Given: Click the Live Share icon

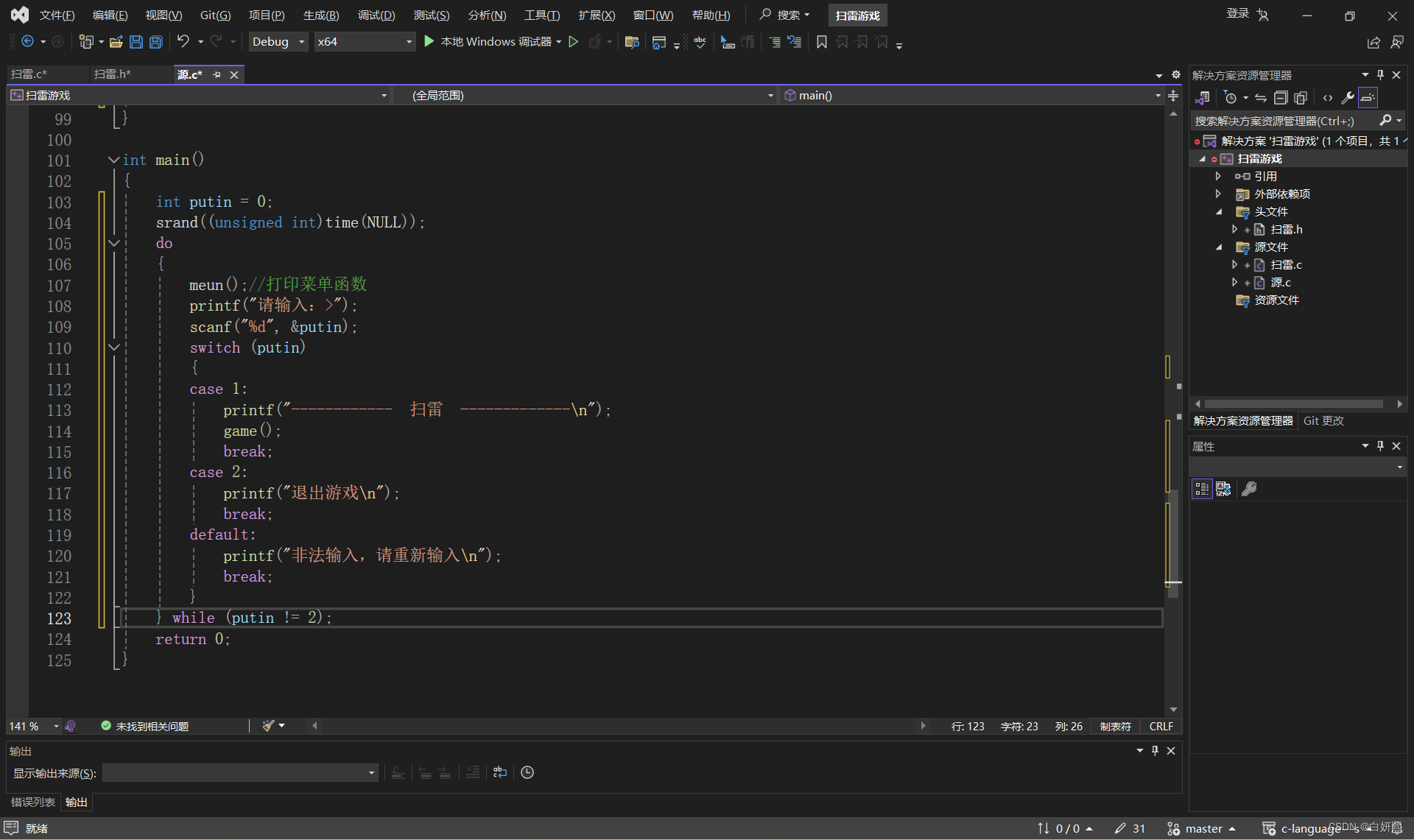Looking at the screenshot, I should 1373,43.
